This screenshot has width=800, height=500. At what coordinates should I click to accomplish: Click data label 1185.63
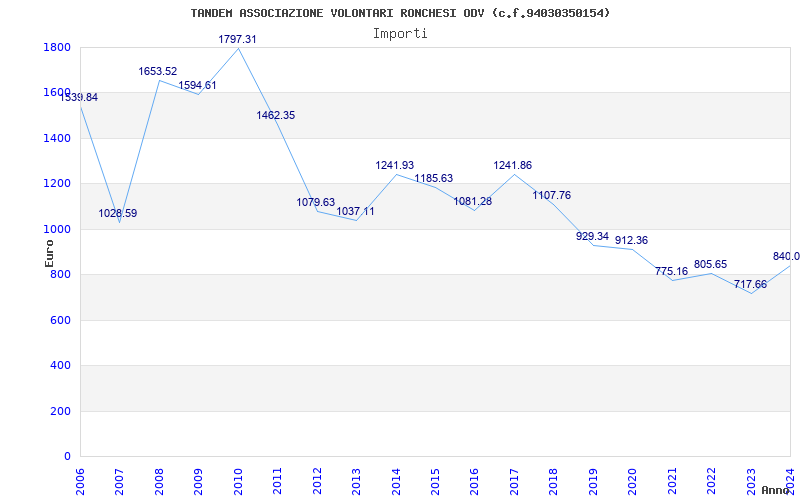[434, 179]
